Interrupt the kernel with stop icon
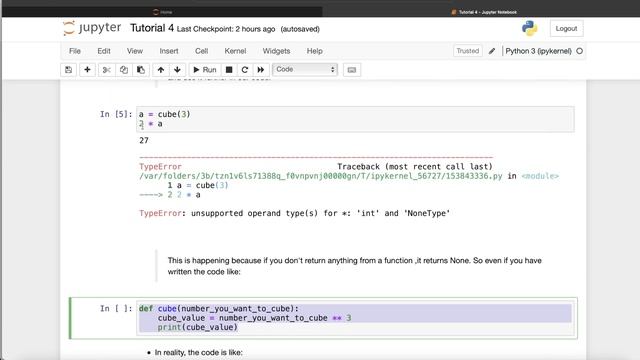 tap(229, 70)
